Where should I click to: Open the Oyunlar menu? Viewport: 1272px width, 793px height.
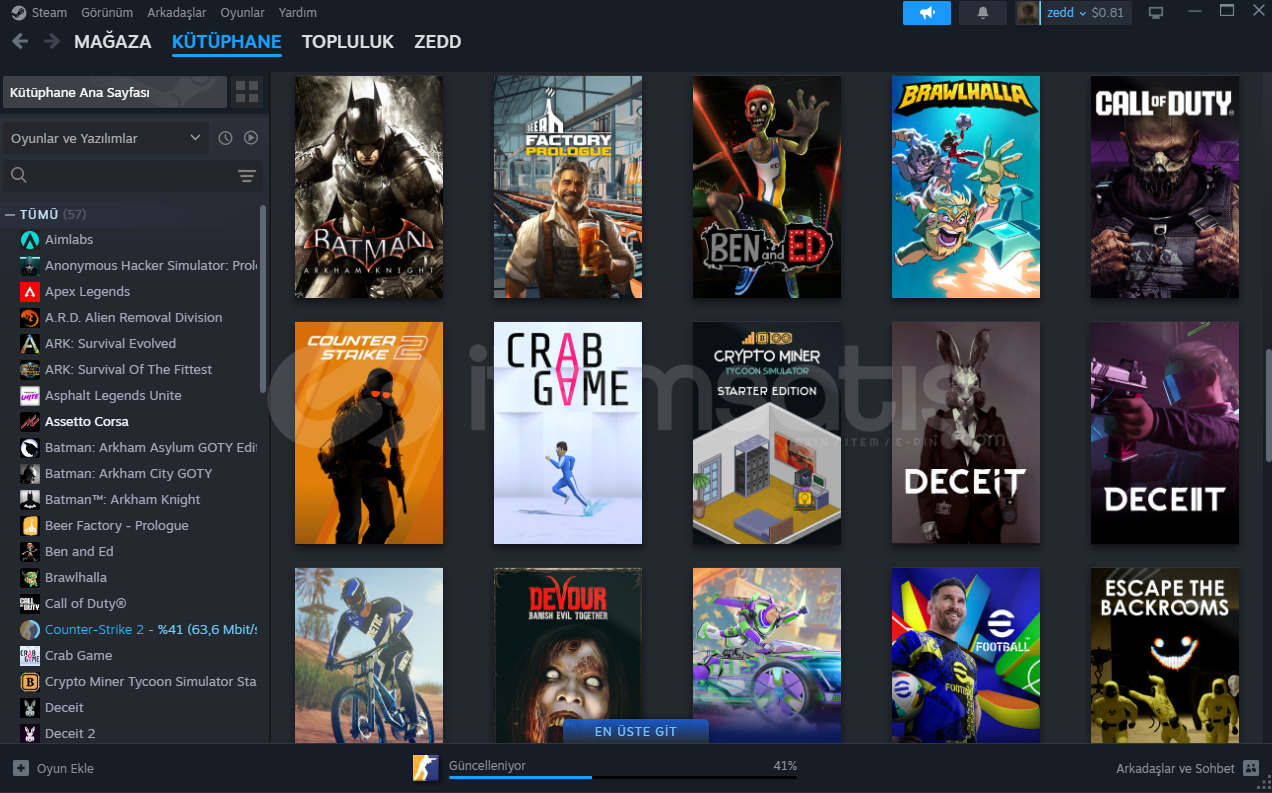(242, 13)
